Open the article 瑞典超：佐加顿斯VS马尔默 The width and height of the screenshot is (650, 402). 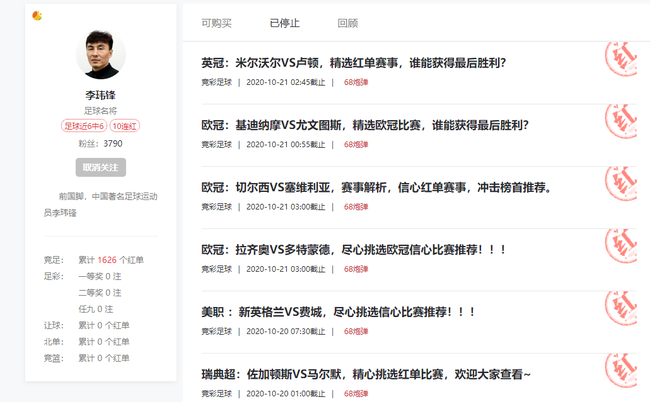coord(366,375)
